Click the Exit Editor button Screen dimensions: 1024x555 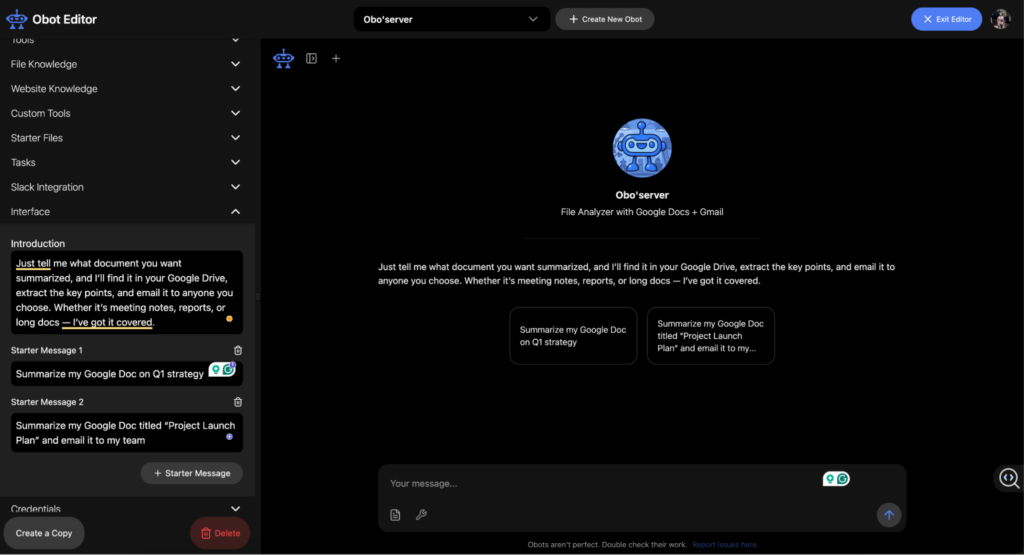click(946, 20)
